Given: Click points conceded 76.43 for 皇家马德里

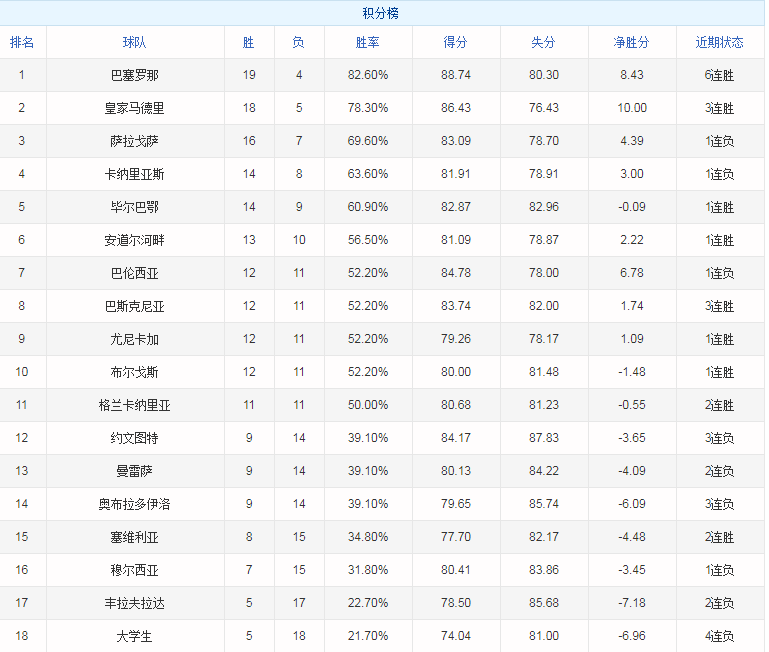Looking at the screenshot, I should pos(543,107).
